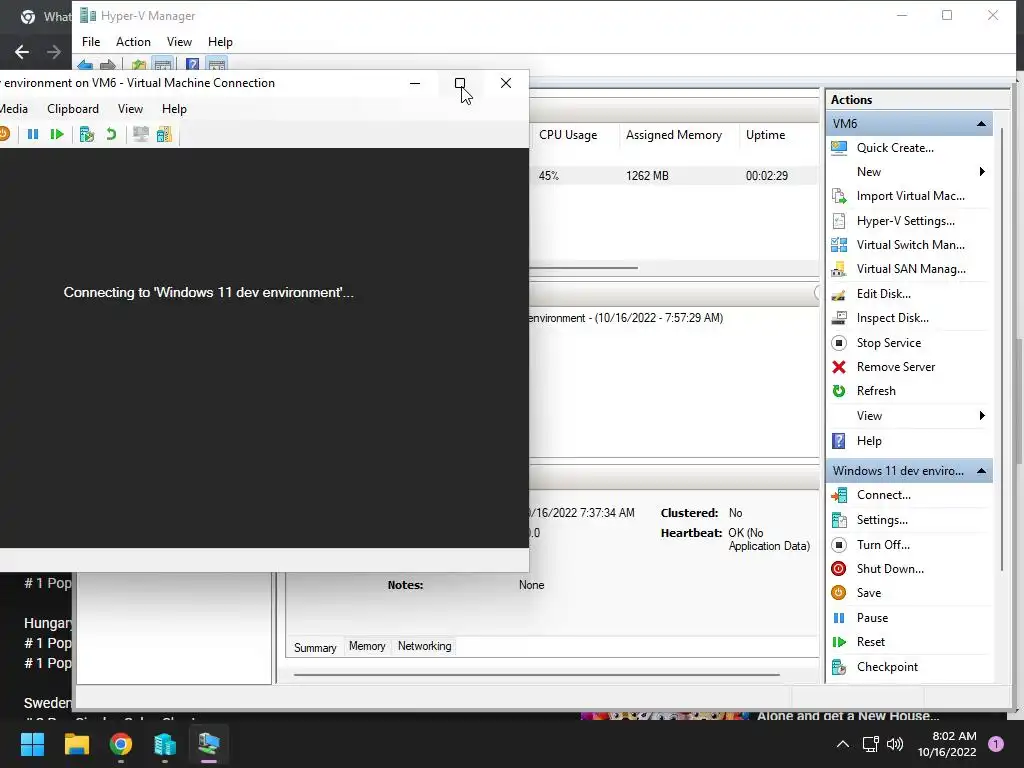Viewport: 1024px width, 768px height.
Task: Click Turn Off action in Actions pane
Action: (x=883, y=545)
